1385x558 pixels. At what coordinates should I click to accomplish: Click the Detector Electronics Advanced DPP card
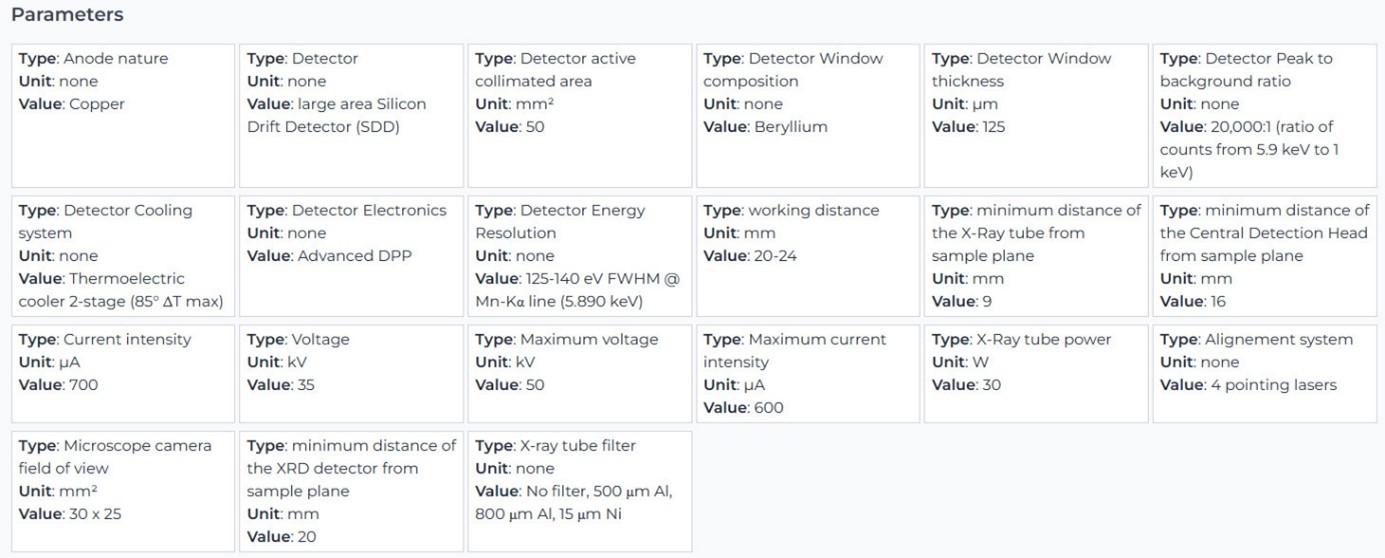[x=351, y=256]
